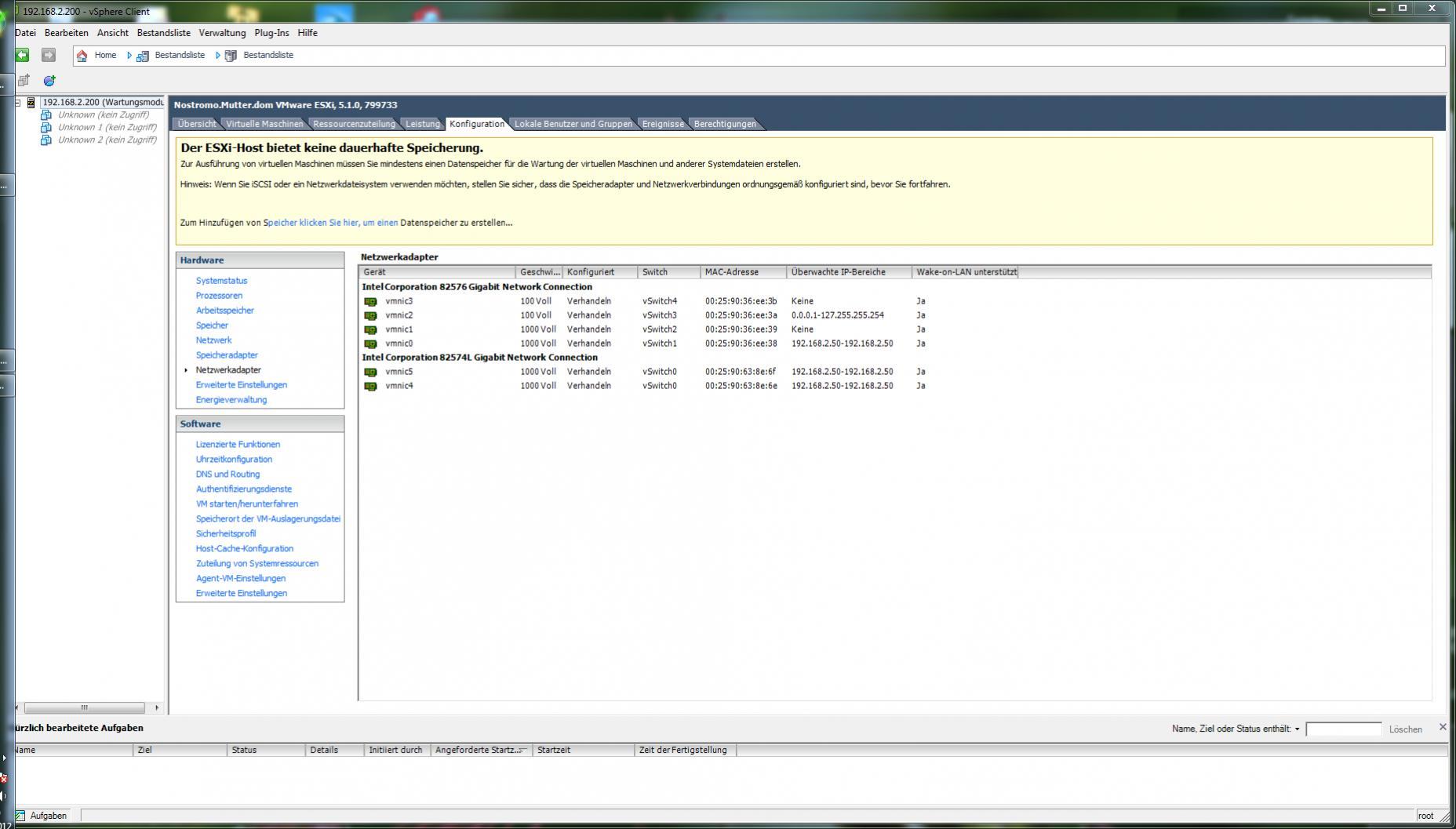
Task: Switch to the Berechtigungen tab
Action: (x=725, y=124)
